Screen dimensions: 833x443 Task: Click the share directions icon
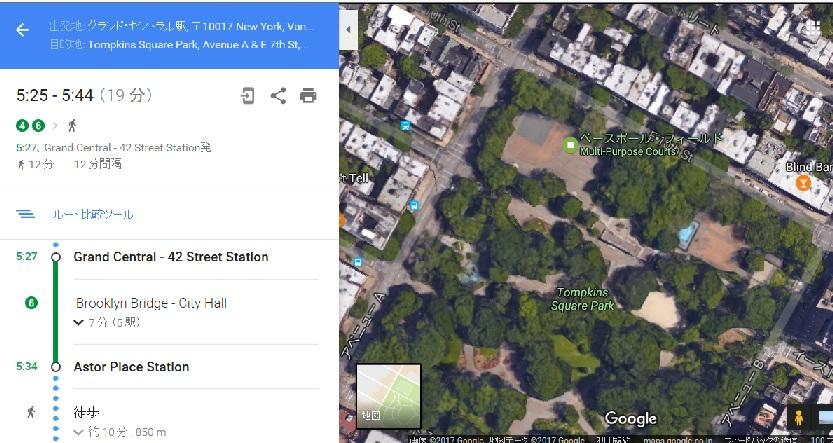pyautogui.click(x=278, y=96)
